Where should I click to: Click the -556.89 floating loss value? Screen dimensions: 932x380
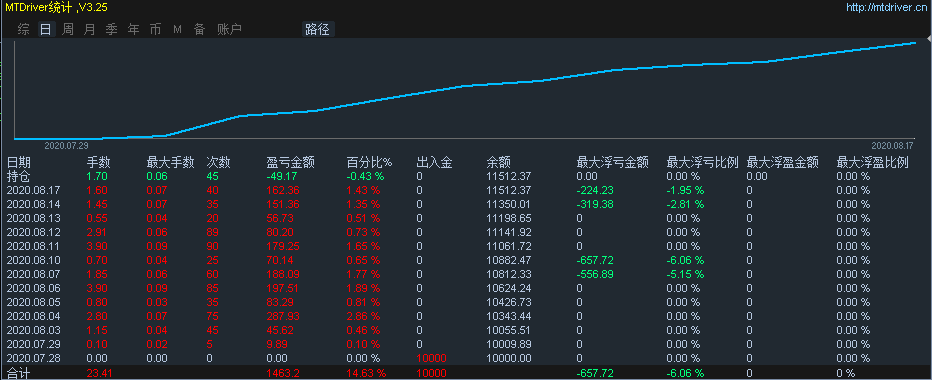click(x=595, y=274)
